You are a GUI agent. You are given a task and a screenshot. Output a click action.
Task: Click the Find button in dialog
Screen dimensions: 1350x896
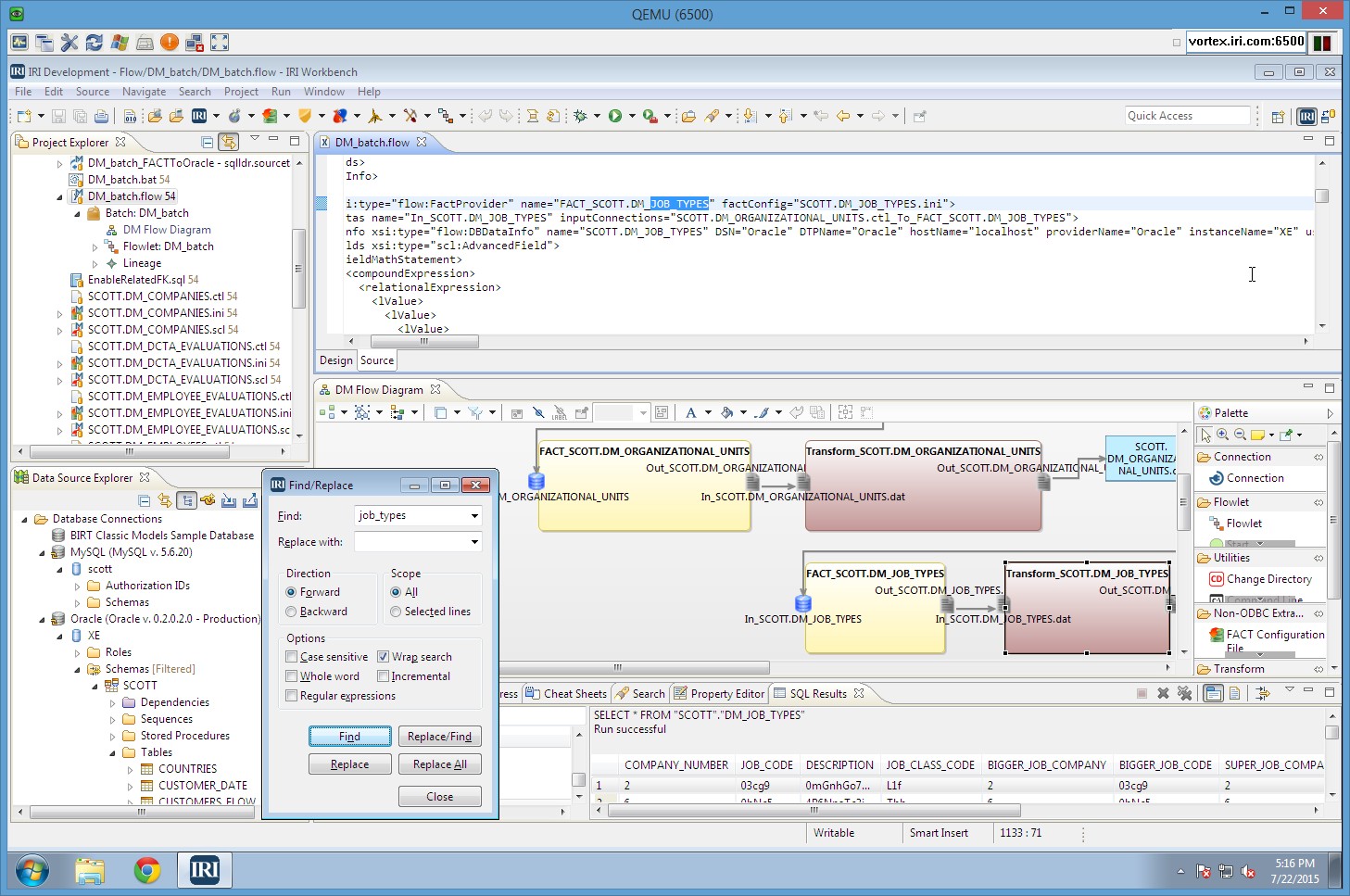pos(349,737)
